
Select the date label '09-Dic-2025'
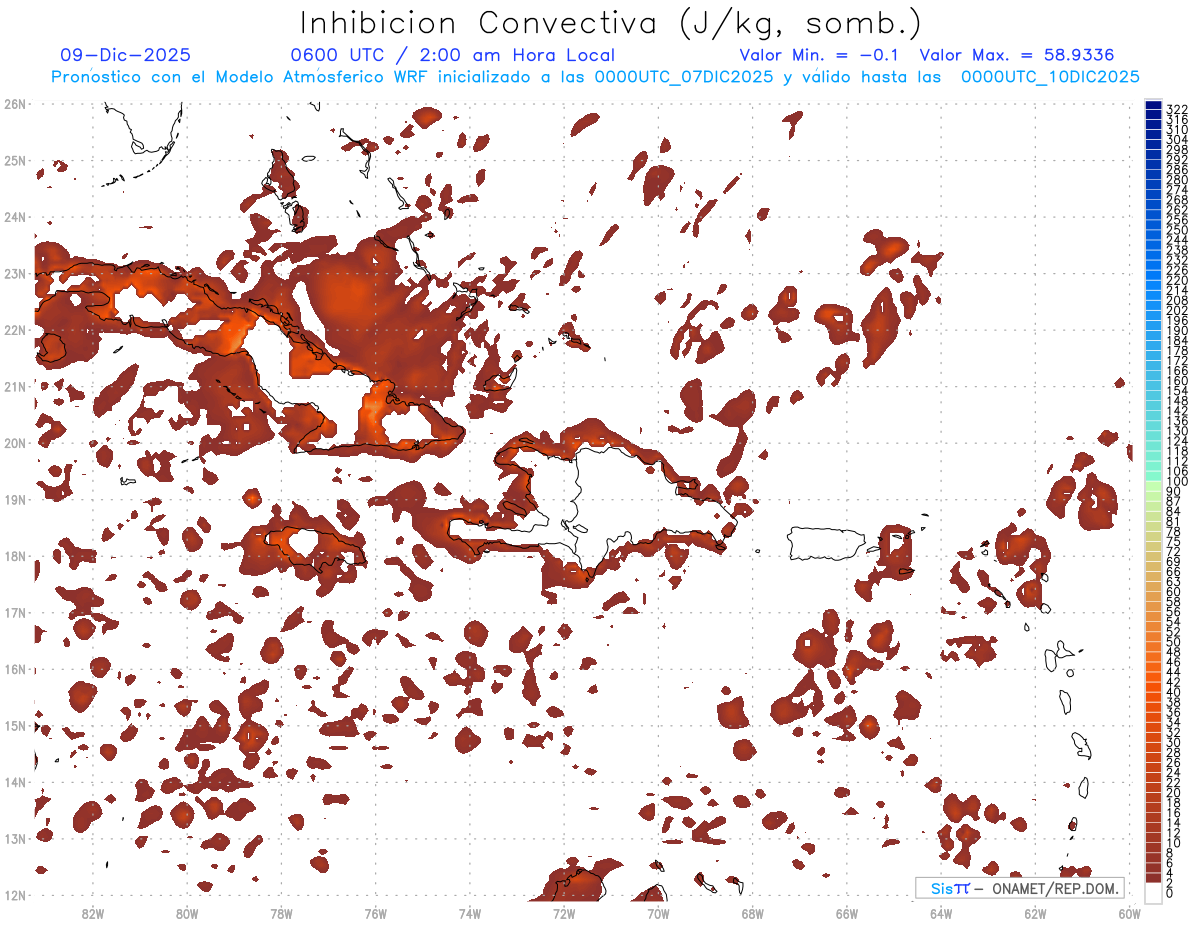click(125, 56)
